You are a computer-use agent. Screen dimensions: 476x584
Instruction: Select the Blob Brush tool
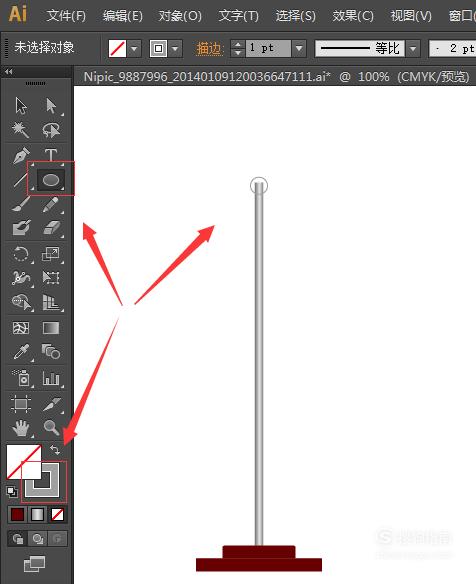(21, 228)
